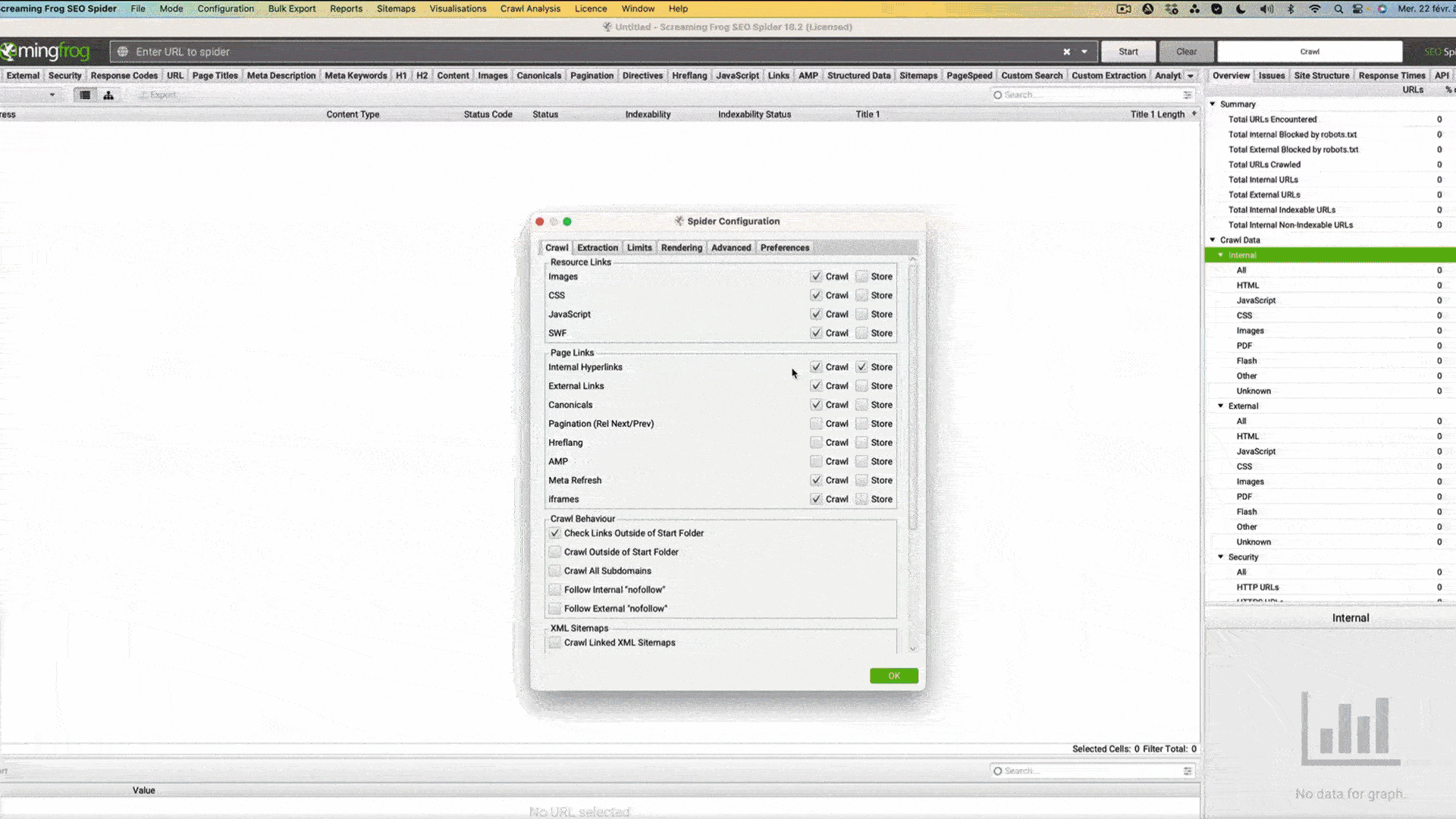The image size is (1456, 819).
Task: Open macOS Spotlight search icon
Action: click(1338, 9)
